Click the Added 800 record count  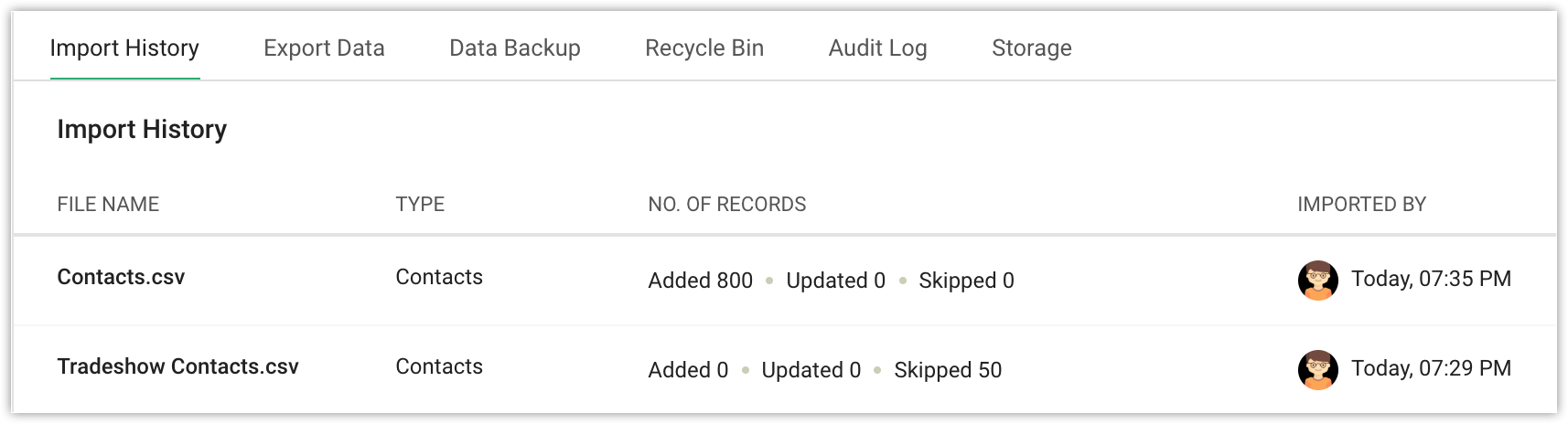700,281
